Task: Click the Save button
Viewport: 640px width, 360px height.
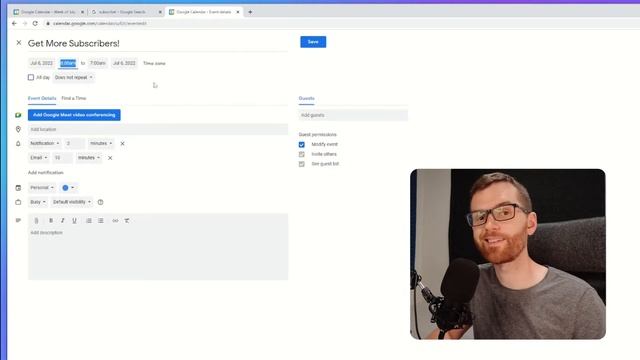Action: click(313, 42)
